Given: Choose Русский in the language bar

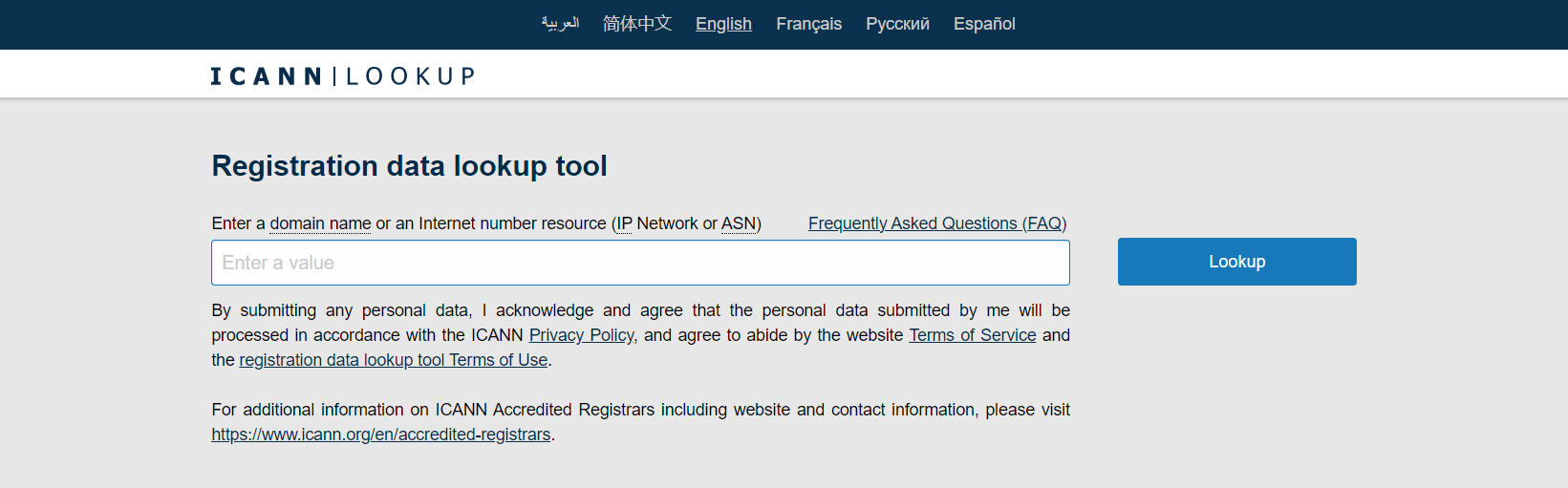Looking at the screenshot, I should (x=897, y=24).
